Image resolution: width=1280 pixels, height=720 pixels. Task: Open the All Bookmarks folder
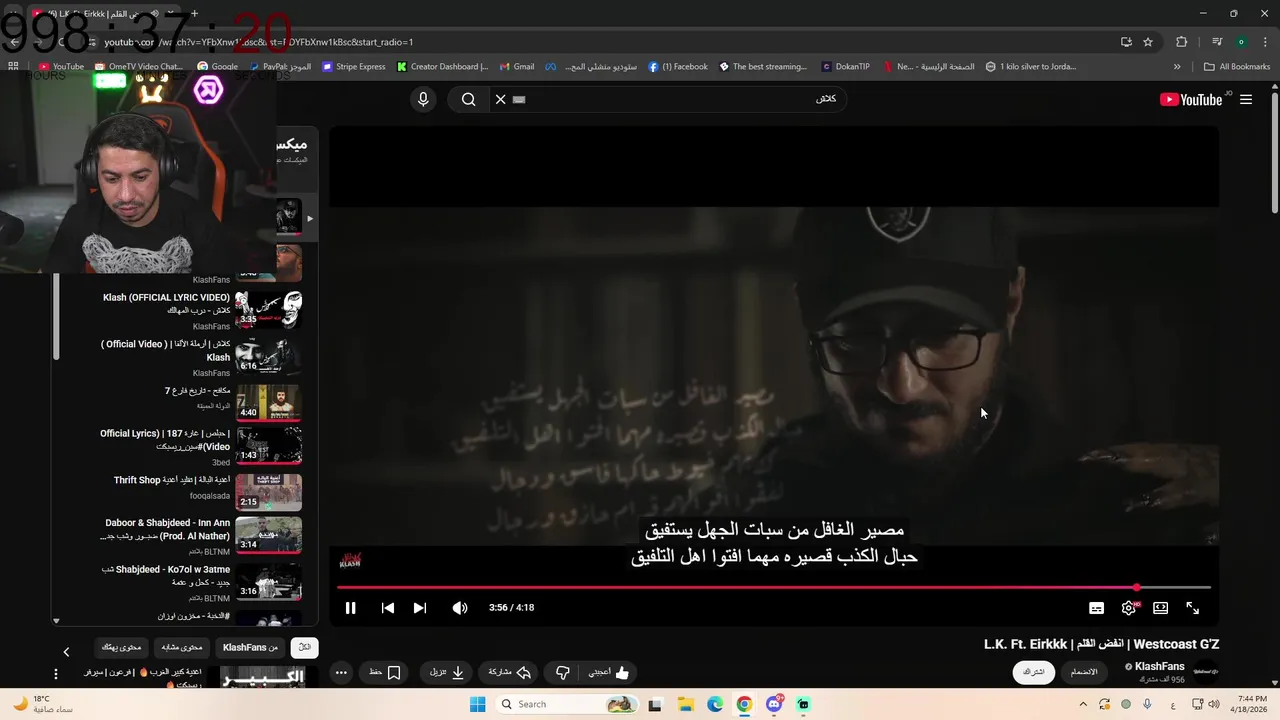(1237, 67)
